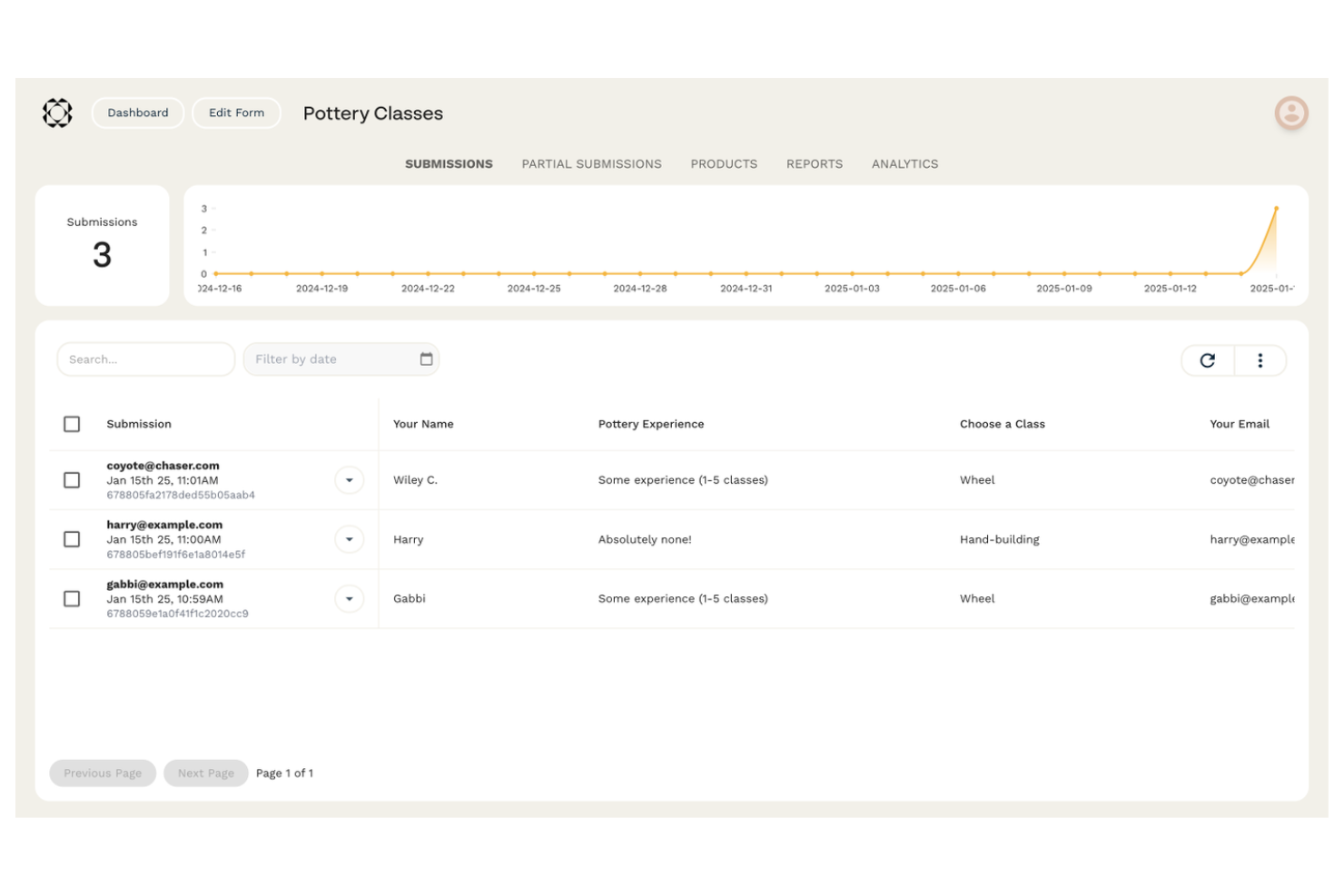Refresh the submissions table

click(x=1207, y=359)
